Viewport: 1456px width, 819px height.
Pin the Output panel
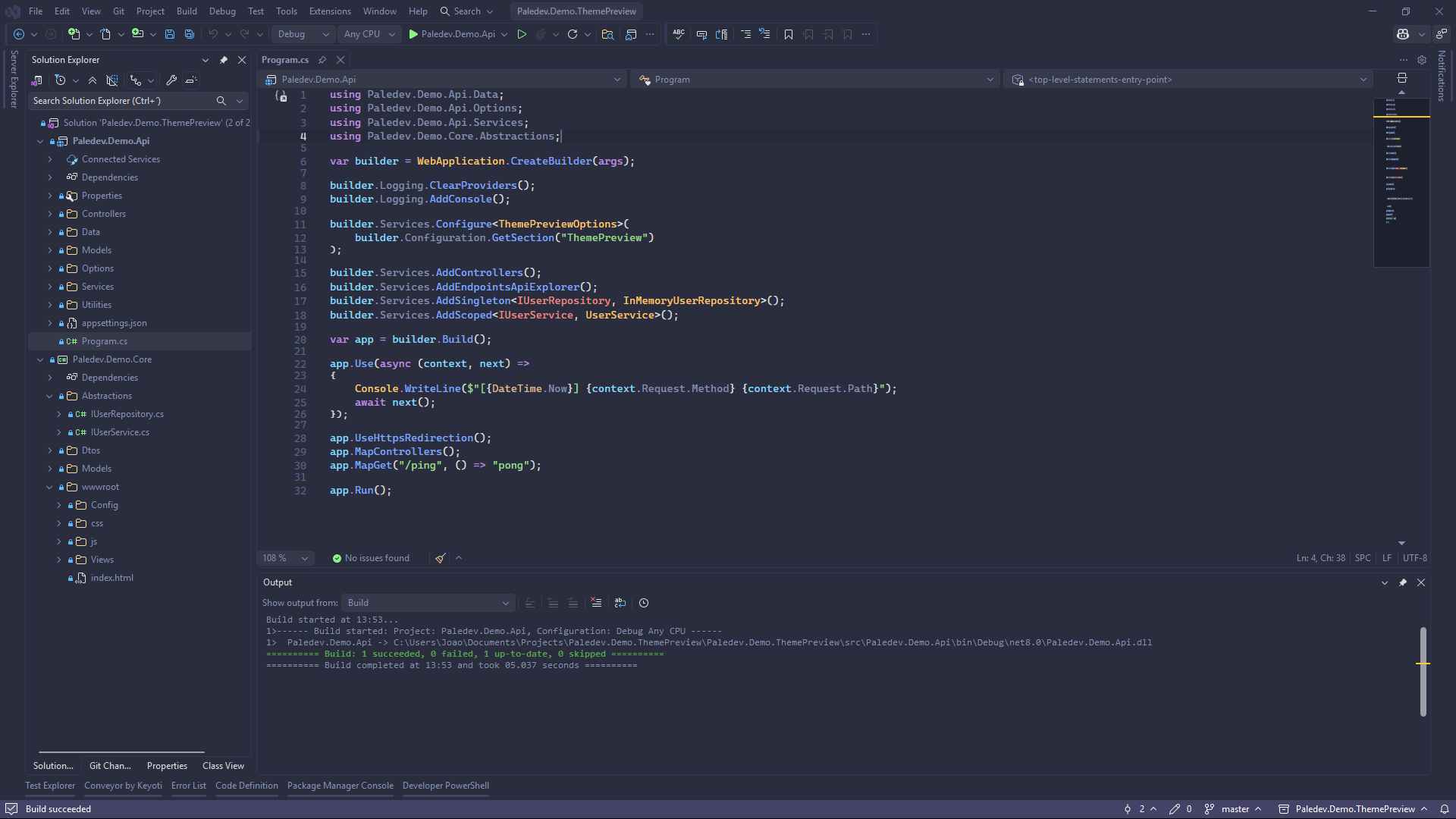[x=1403, y=582]
